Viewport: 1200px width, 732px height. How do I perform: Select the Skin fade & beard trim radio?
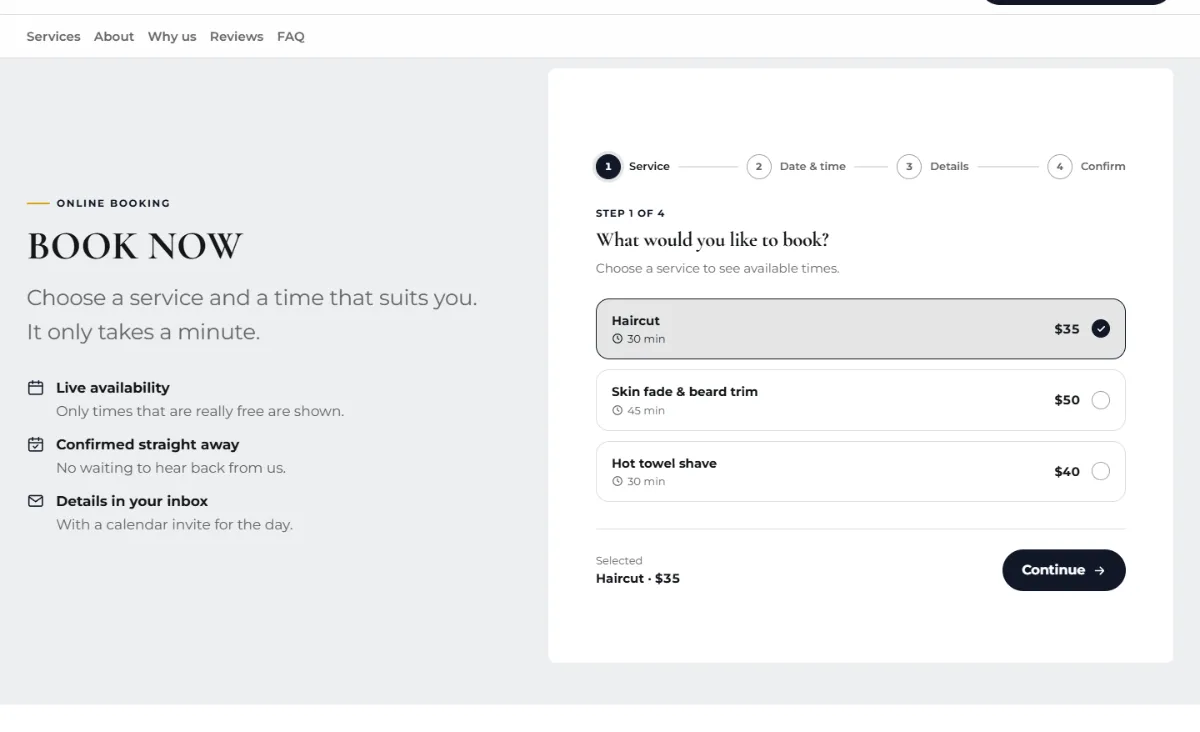(x=1101, y=400)
